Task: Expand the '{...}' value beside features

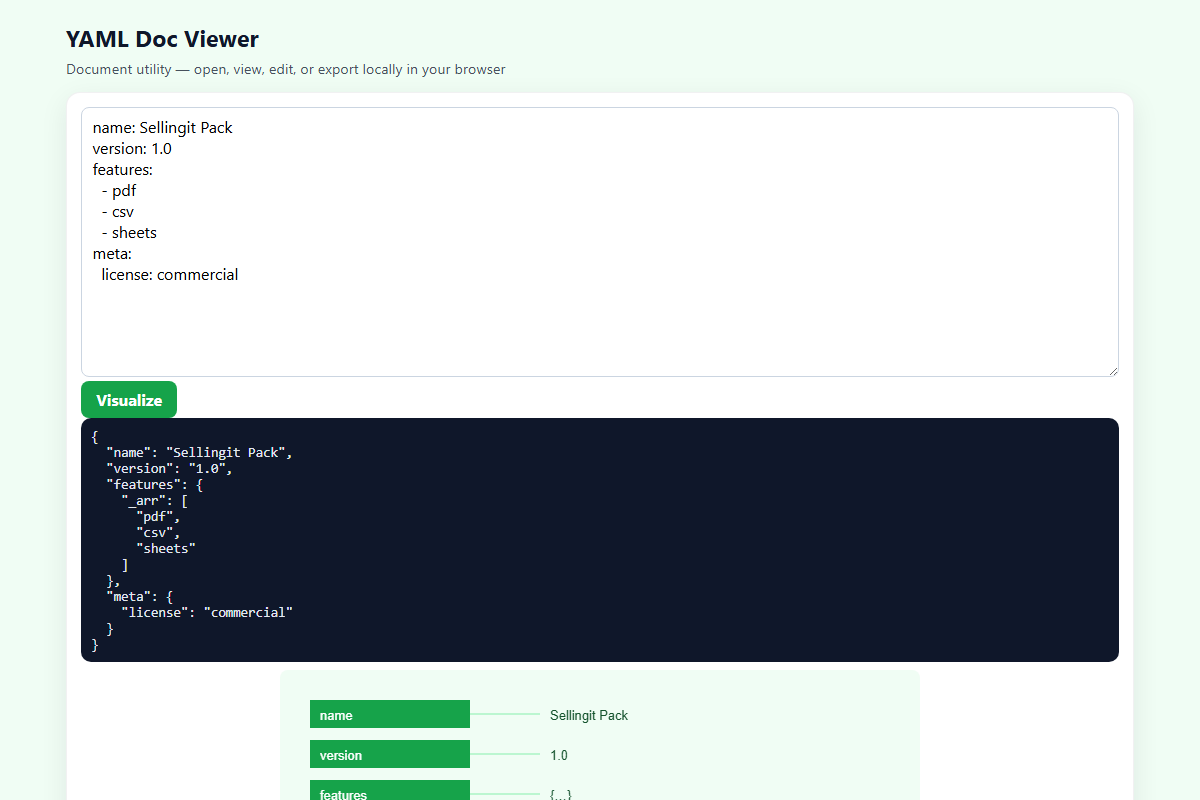Action: click(x=560, y=794)
